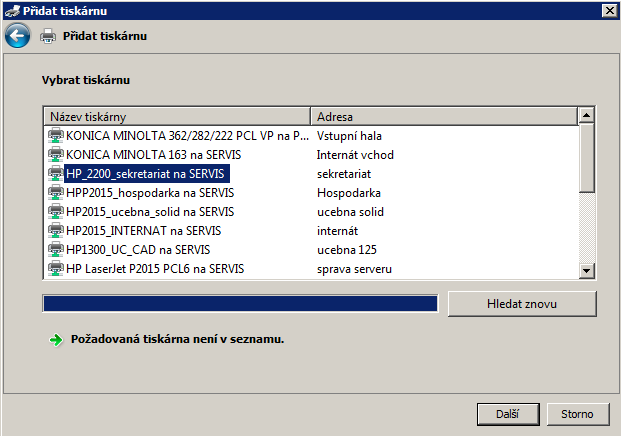Click printer icon of KONICA MINOLTA 362/282/222 row
Viewport: 621px width, 436px height.
(x=55, y=135)
